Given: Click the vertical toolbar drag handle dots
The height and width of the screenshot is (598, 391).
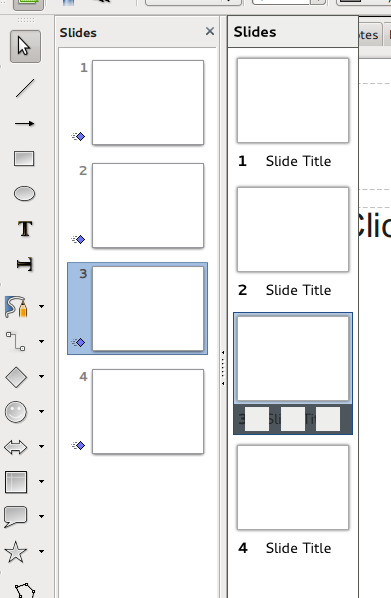Looking at the screenshot, I should [26, 20].
